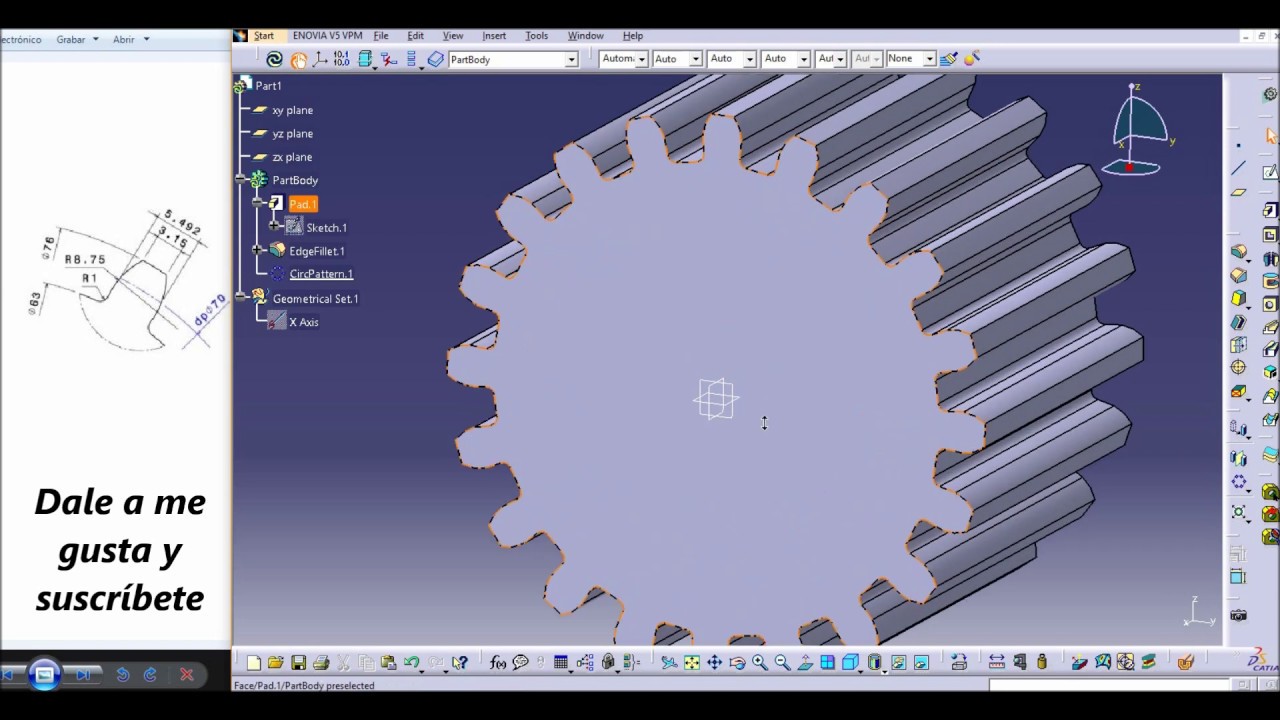1280x720 pixels.
Task: Click the Fit All In icon
Action: (692, 662)
